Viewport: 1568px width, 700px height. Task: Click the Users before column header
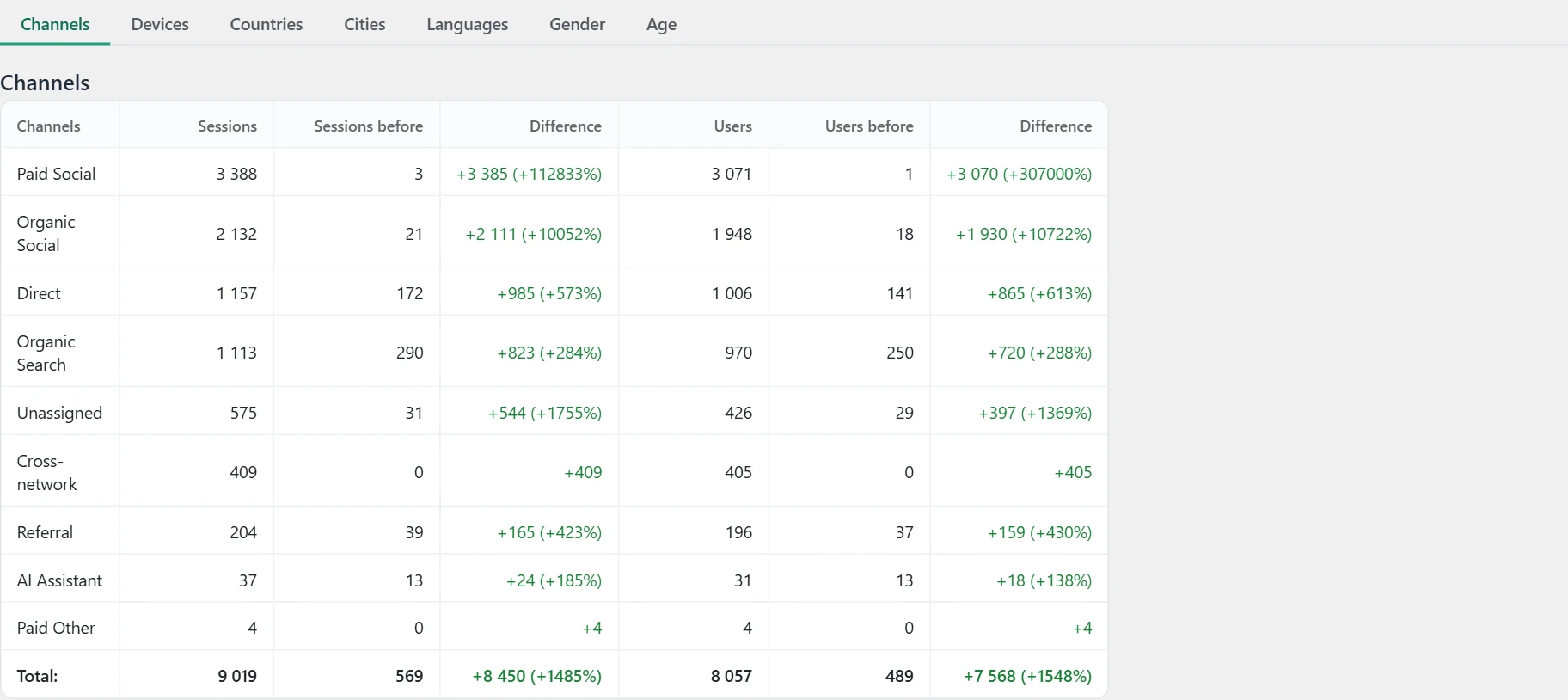coord(869,126)
